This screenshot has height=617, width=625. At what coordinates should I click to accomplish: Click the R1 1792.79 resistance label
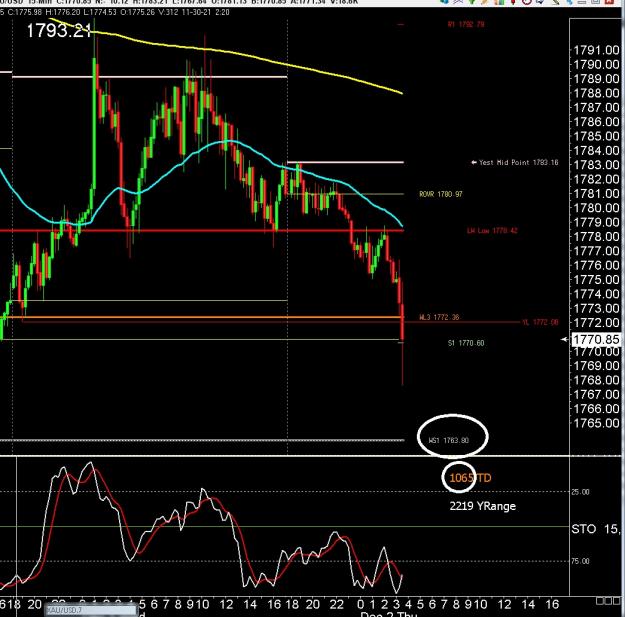[x=466, y=24]
